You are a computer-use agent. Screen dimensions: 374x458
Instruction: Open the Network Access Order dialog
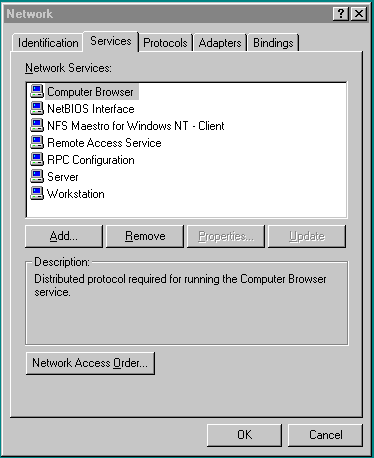click(90, 363)
